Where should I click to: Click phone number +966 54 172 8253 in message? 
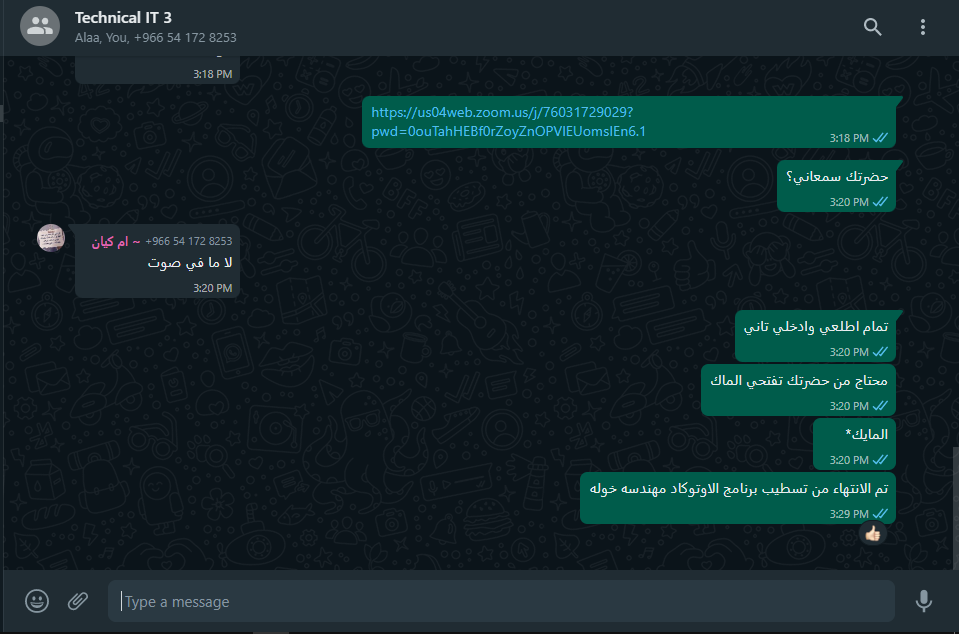pos(189,241)
